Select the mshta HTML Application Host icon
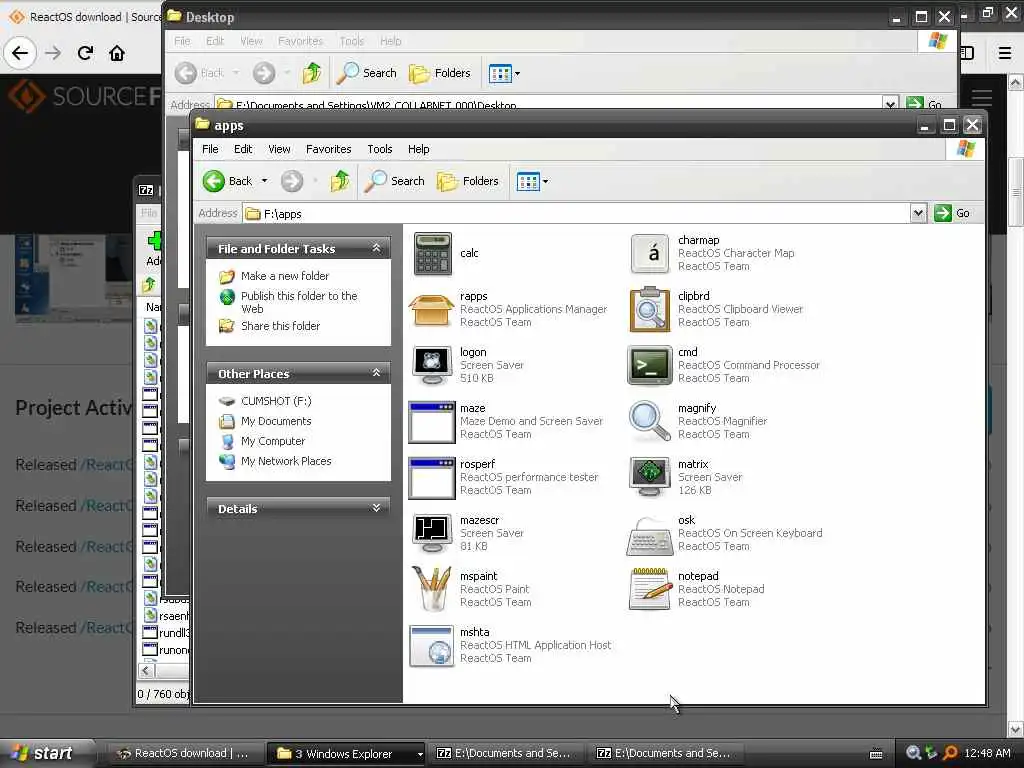The width and height of the screenshot is (1024, 768). (432, 646)
